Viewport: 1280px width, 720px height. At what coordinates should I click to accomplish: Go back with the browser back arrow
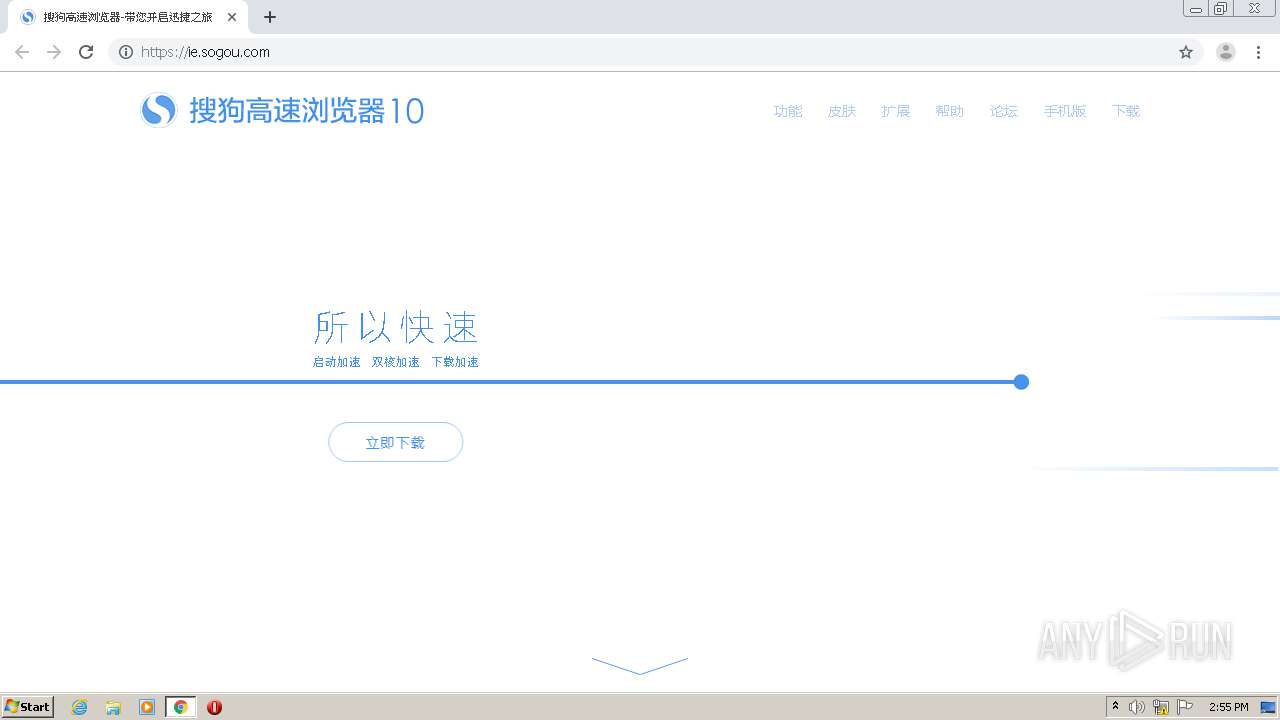(22, 52)
